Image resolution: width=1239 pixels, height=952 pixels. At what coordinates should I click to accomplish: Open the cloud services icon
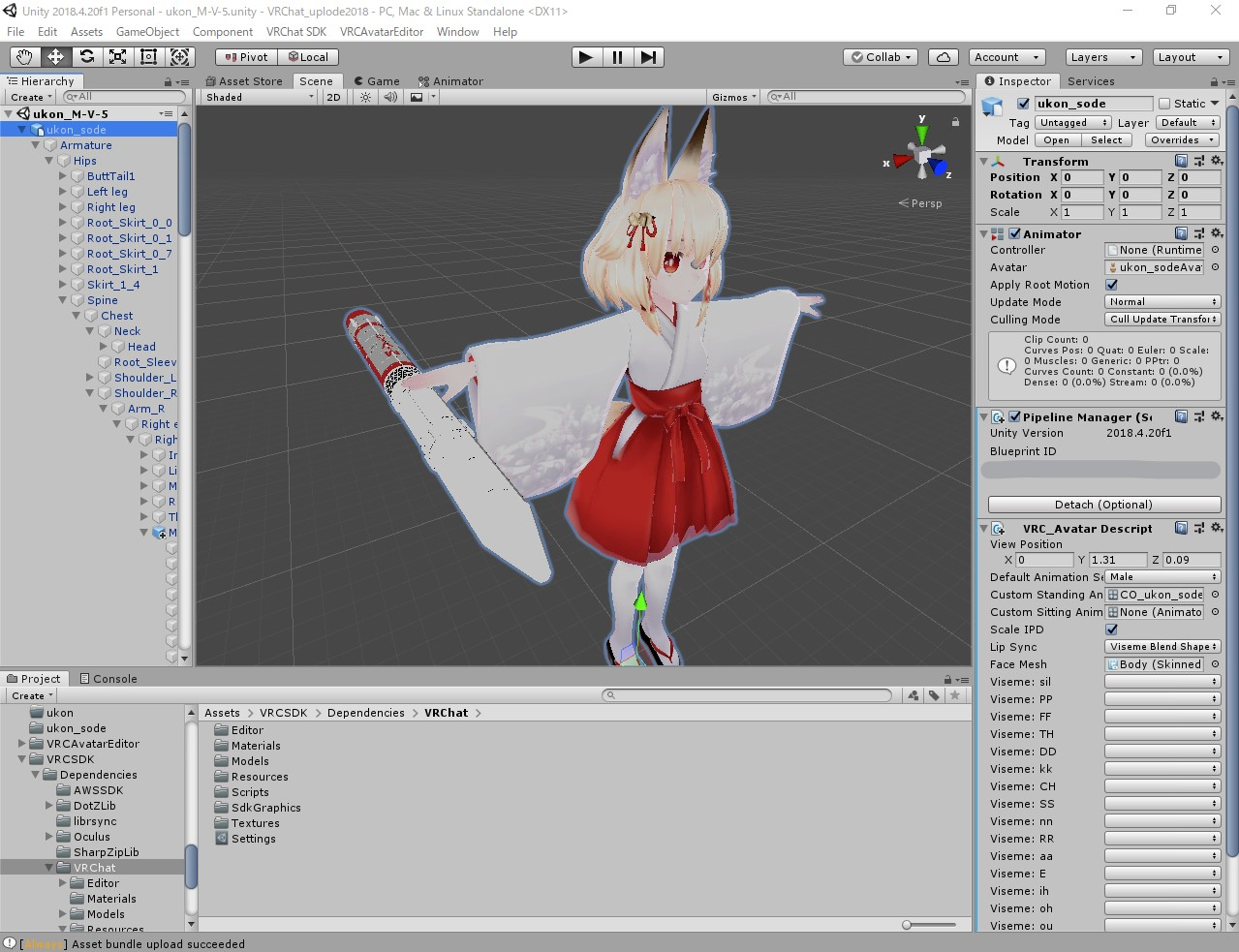(x=943, y=57)
